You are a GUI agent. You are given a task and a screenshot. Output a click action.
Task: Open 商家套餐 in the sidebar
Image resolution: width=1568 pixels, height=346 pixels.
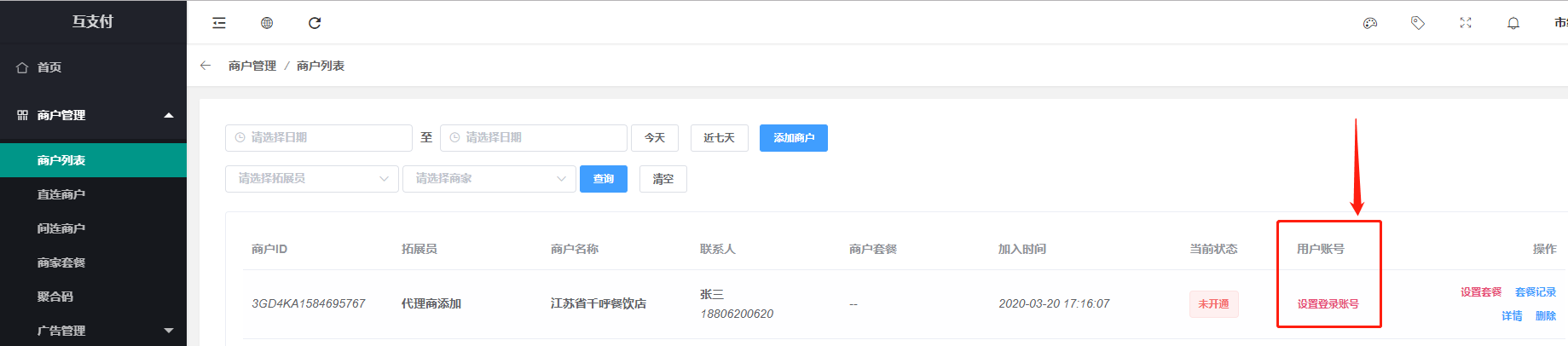(94, 262)
